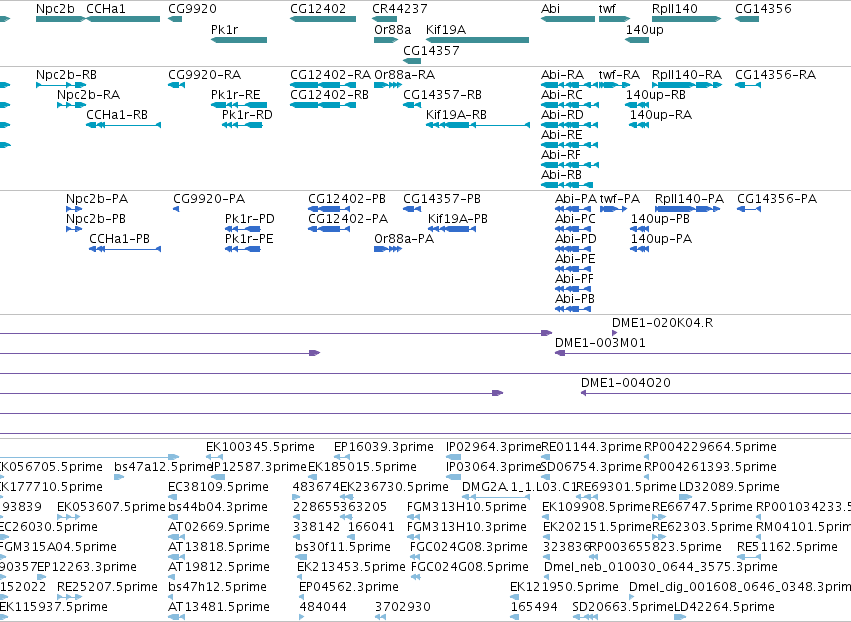The height and width of the screenshot is (622, 851).
Task: Click the twf-PA protein label
Action: click(x=620, y=199)
